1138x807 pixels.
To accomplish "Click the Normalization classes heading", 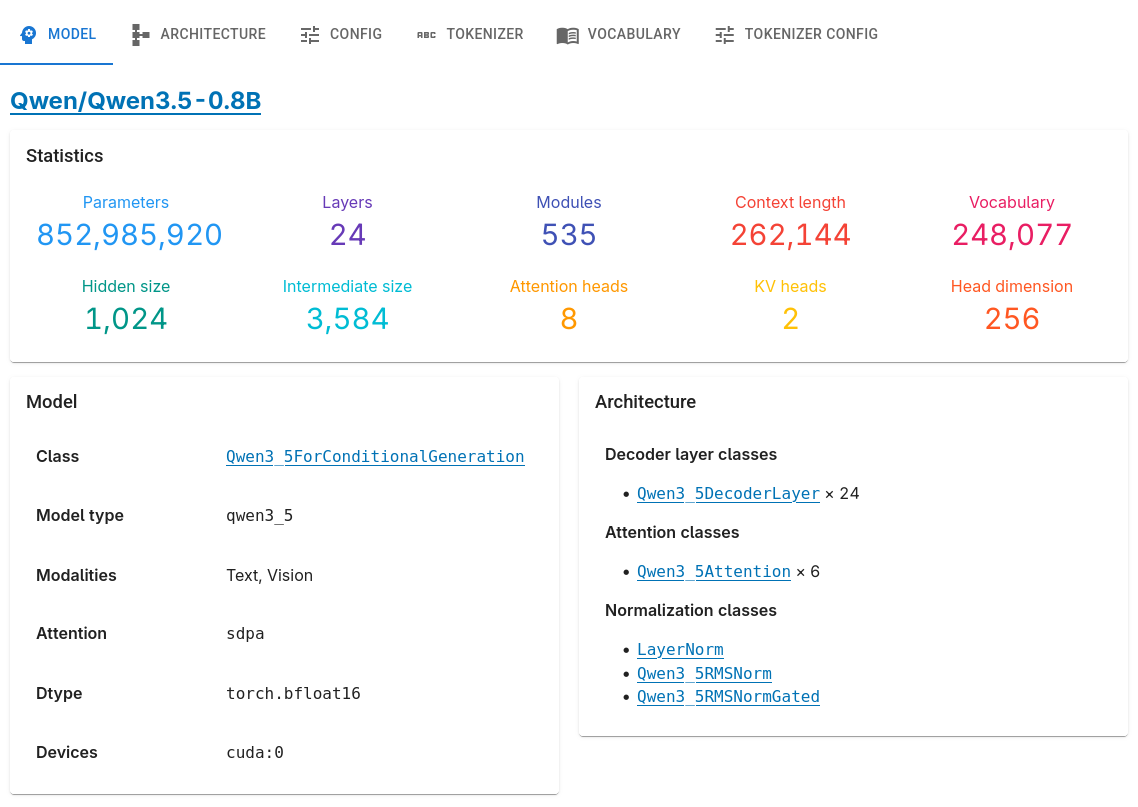I will (x=691, y=610).
